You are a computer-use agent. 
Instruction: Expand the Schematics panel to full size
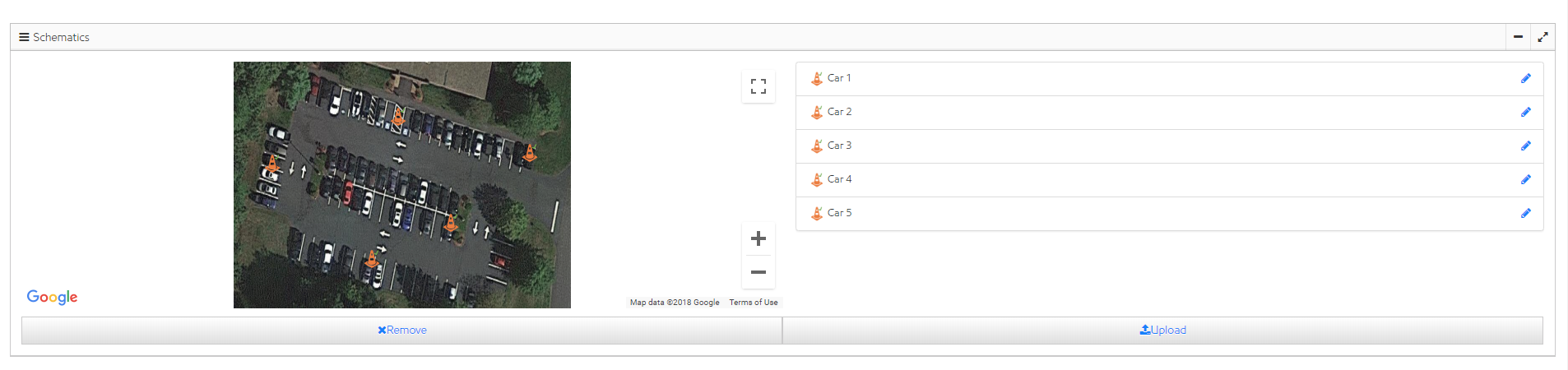[x=1542, y=37]
